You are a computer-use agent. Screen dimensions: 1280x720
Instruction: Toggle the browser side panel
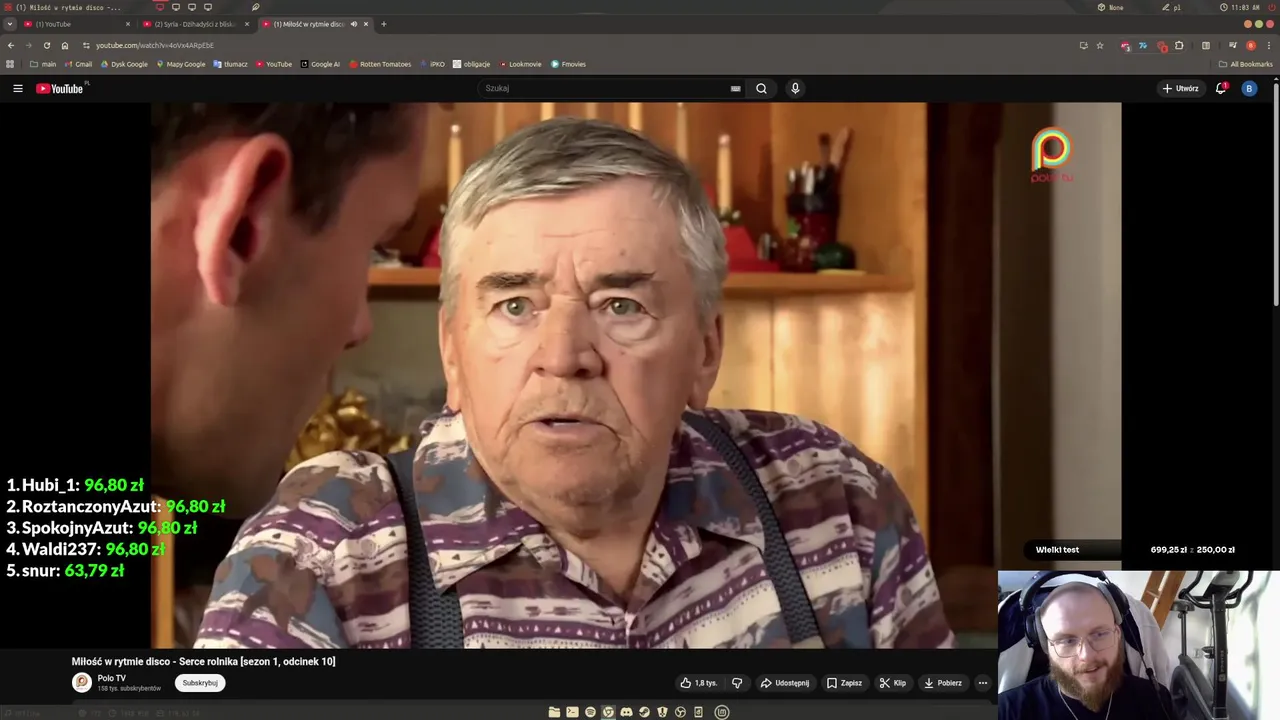pyautogui.click(x=1206, y=45)
